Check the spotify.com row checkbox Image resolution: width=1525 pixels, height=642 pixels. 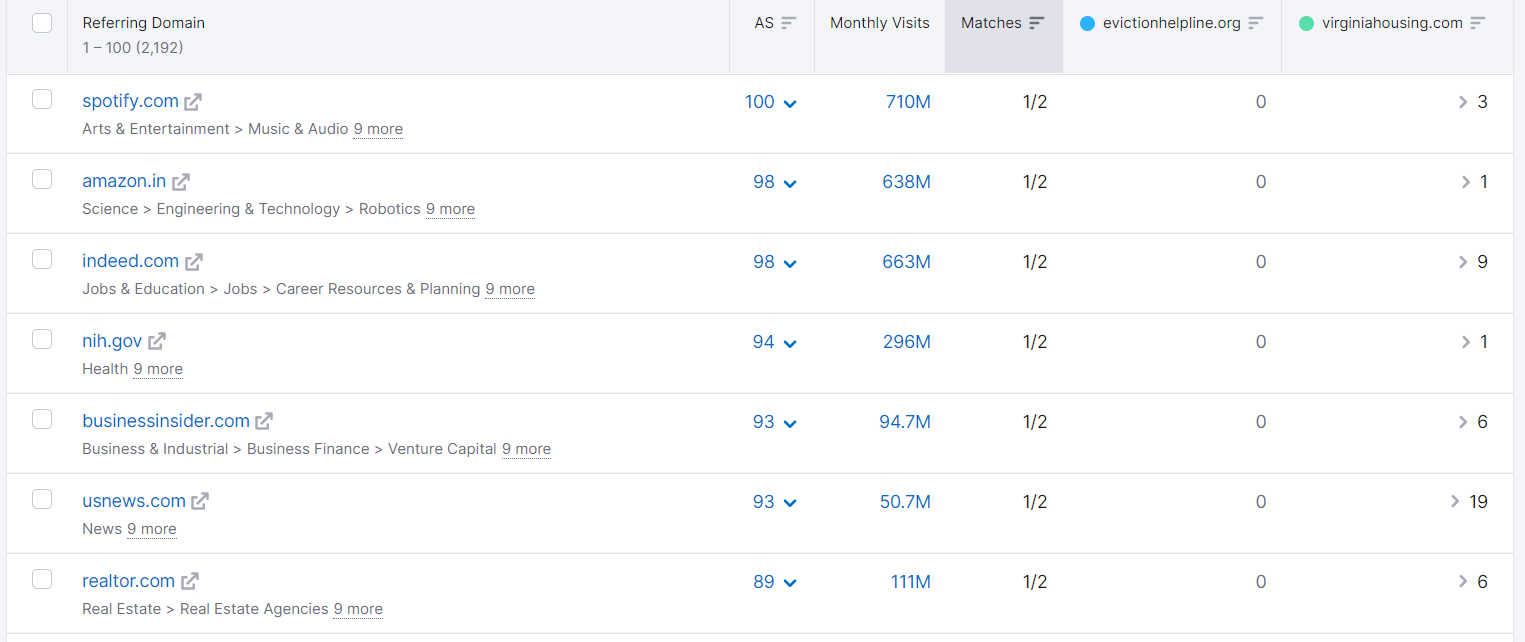(42, 99)
